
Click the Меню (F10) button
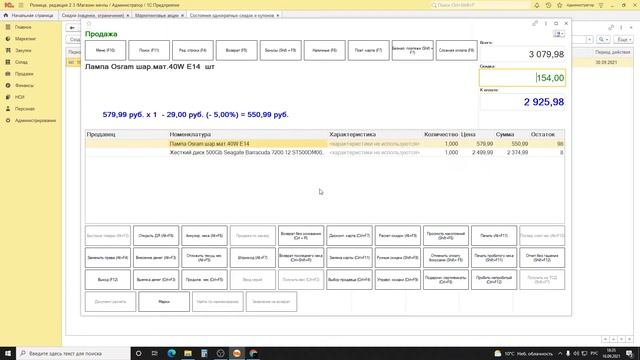(x=105, y=50)
